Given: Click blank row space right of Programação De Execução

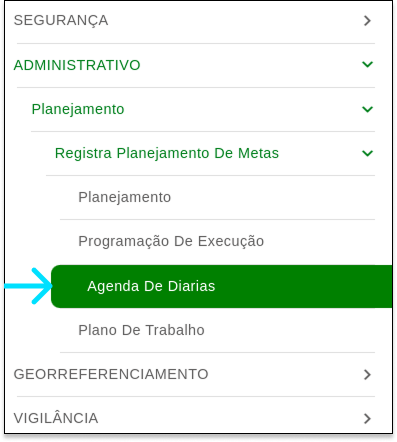Looking at the screenshot, I should pos(320,241).
